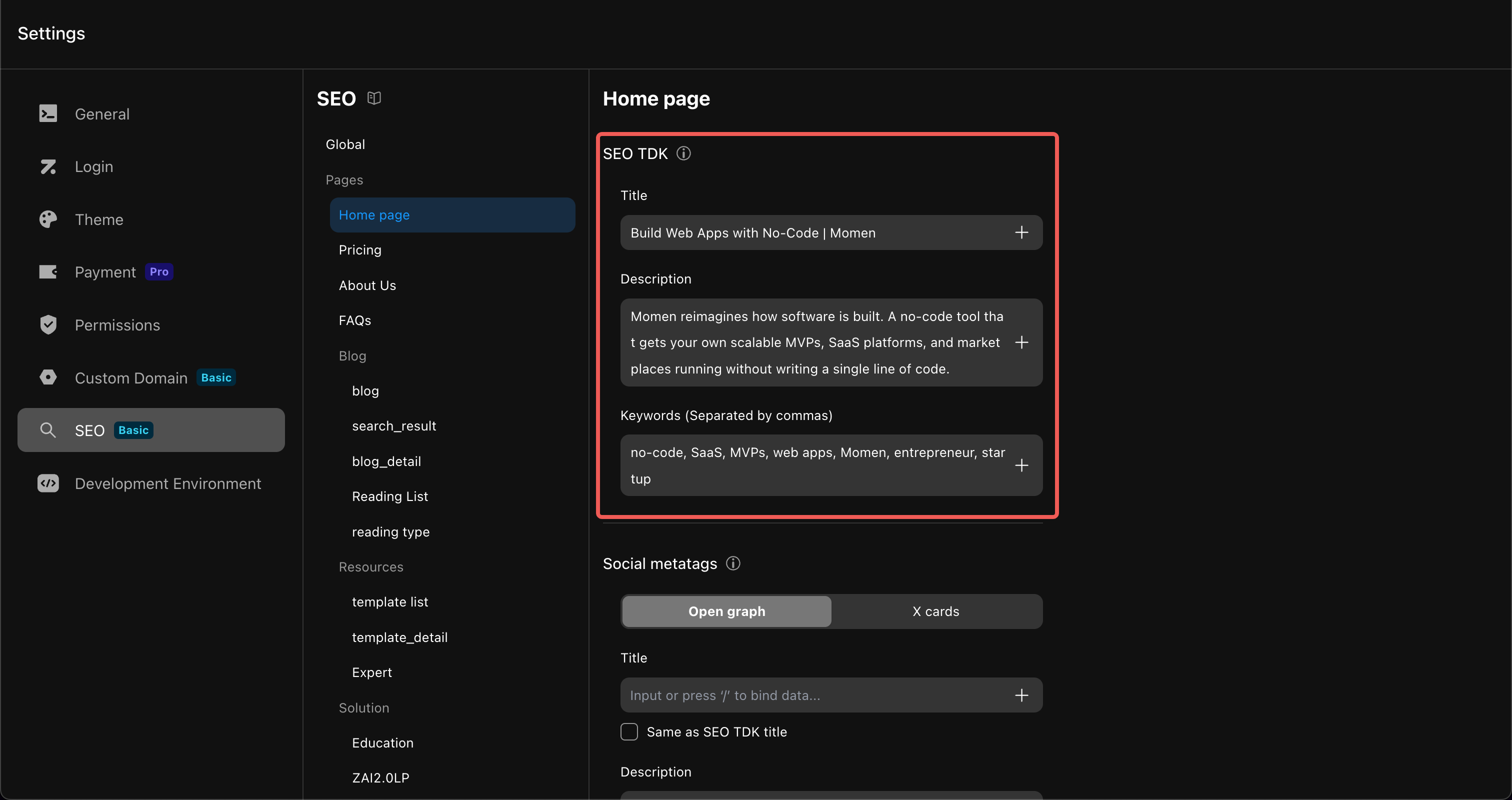Switch to the Open graph tab
The image size is (1512, 800).
pos(726,611)
